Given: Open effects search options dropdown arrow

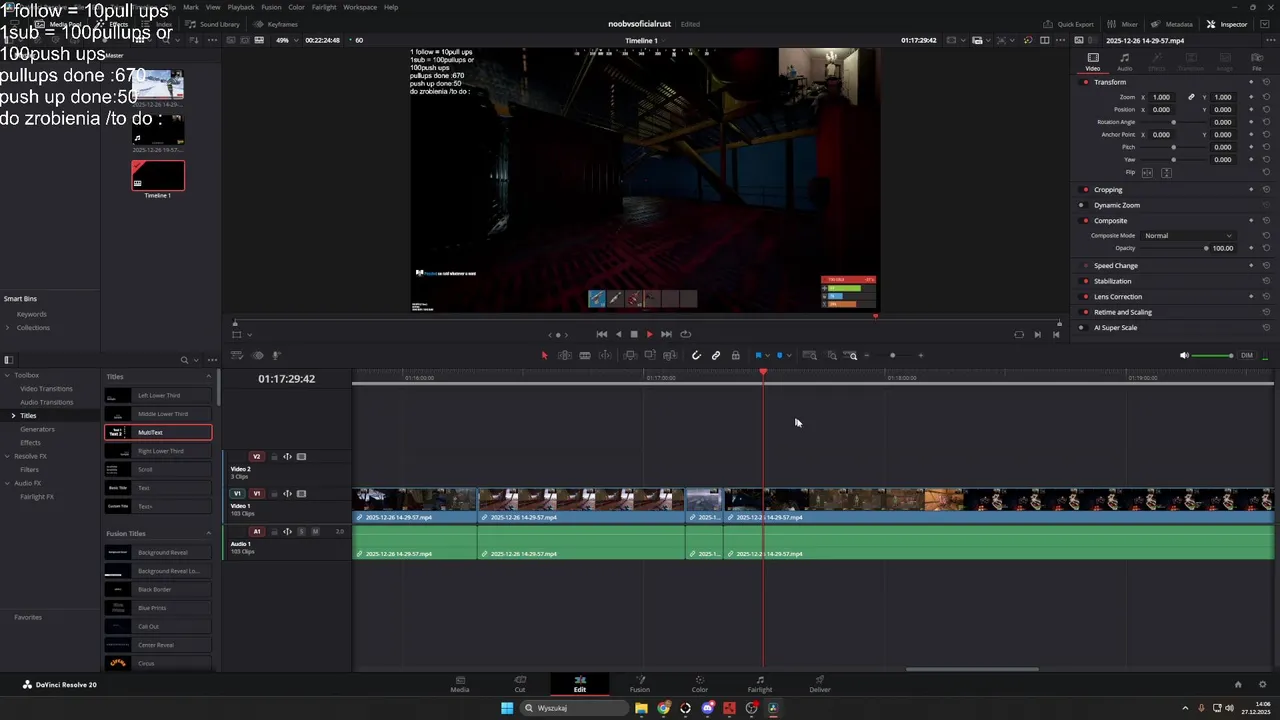Looking at the screenshot, I should click(196, 360).
